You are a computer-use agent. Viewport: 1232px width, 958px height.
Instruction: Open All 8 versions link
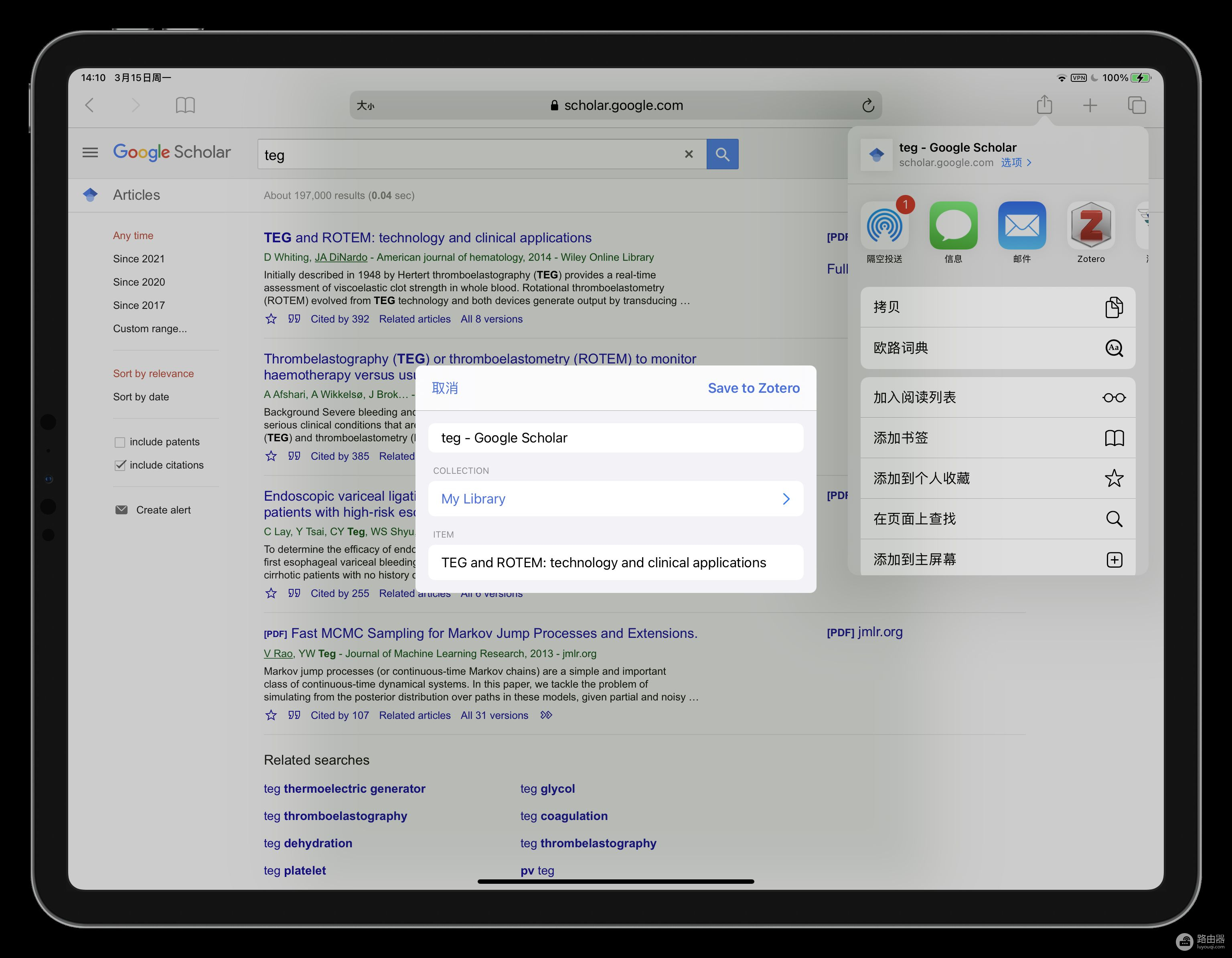click(x=491, y=319)
